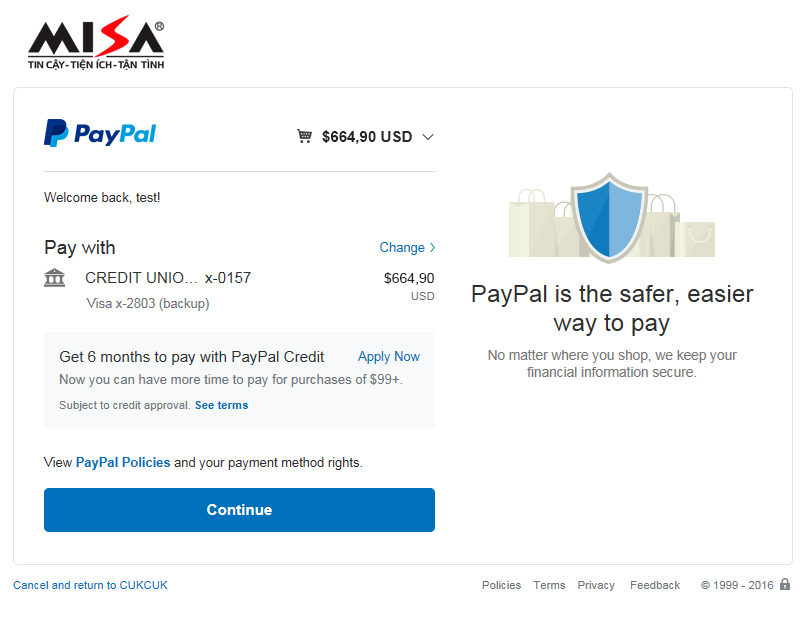
Task: Select the Credit Union x-0157 account
Action: click(x=167, y=278)
